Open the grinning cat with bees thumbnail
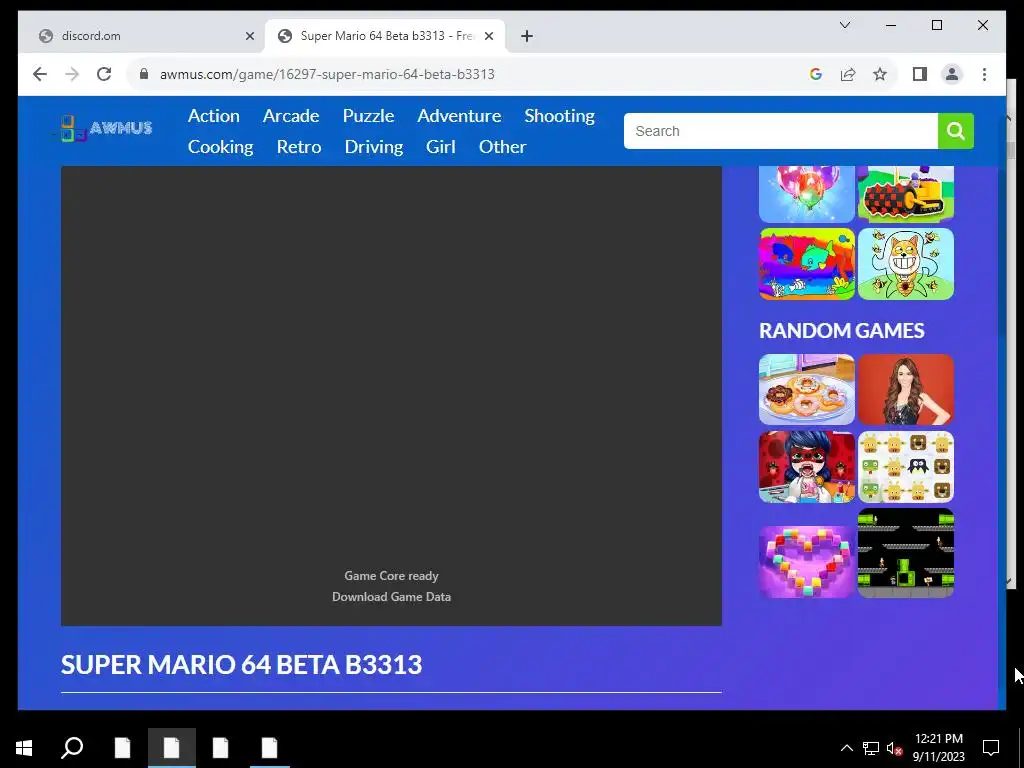Viewport: 1024px width, 768px height. (906, 264)
